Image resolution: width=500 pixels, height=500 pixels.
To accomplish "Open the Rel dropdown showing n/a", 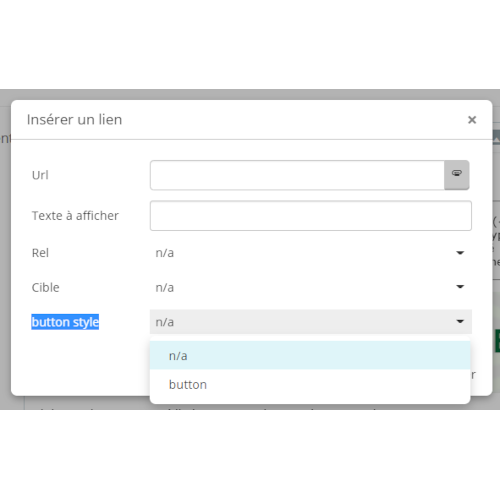I will coord(311,253).
